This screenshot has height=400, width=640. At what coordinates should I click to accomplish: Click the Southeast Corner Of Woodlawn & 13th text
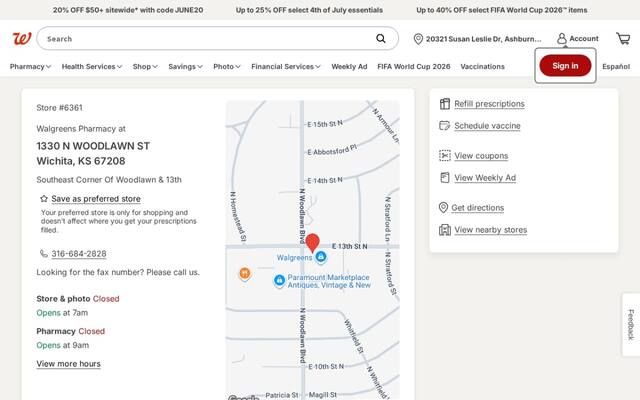(109, 180)
